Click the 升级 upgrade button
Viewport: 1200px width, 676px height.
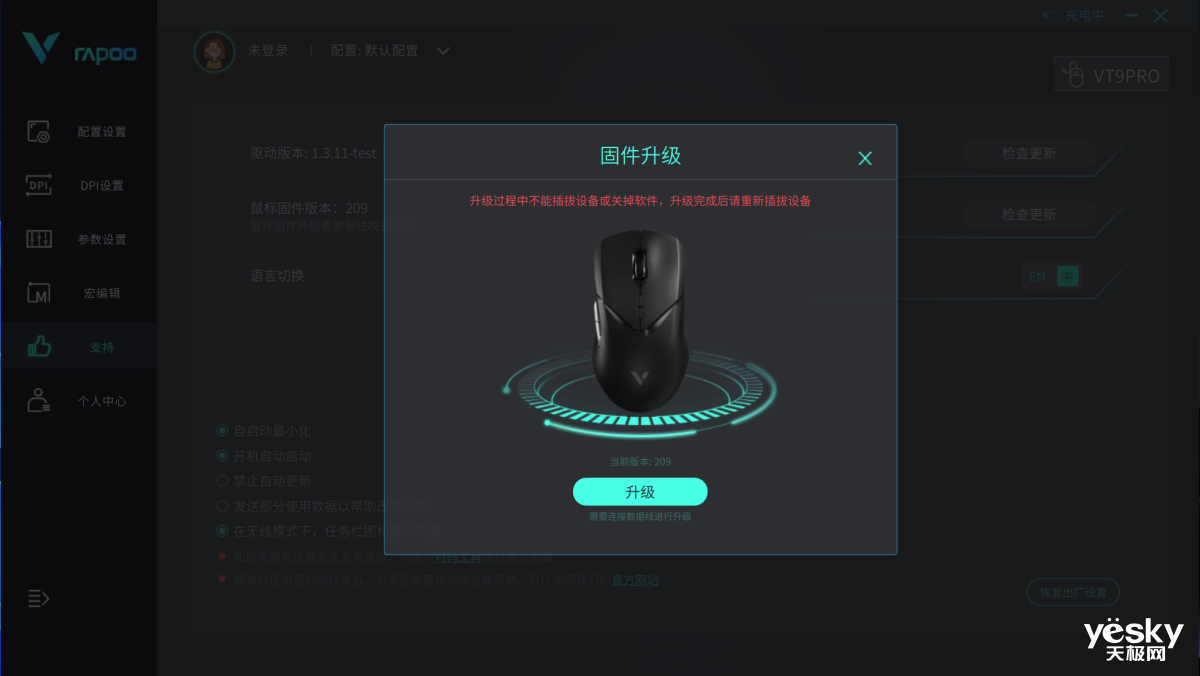640,492
